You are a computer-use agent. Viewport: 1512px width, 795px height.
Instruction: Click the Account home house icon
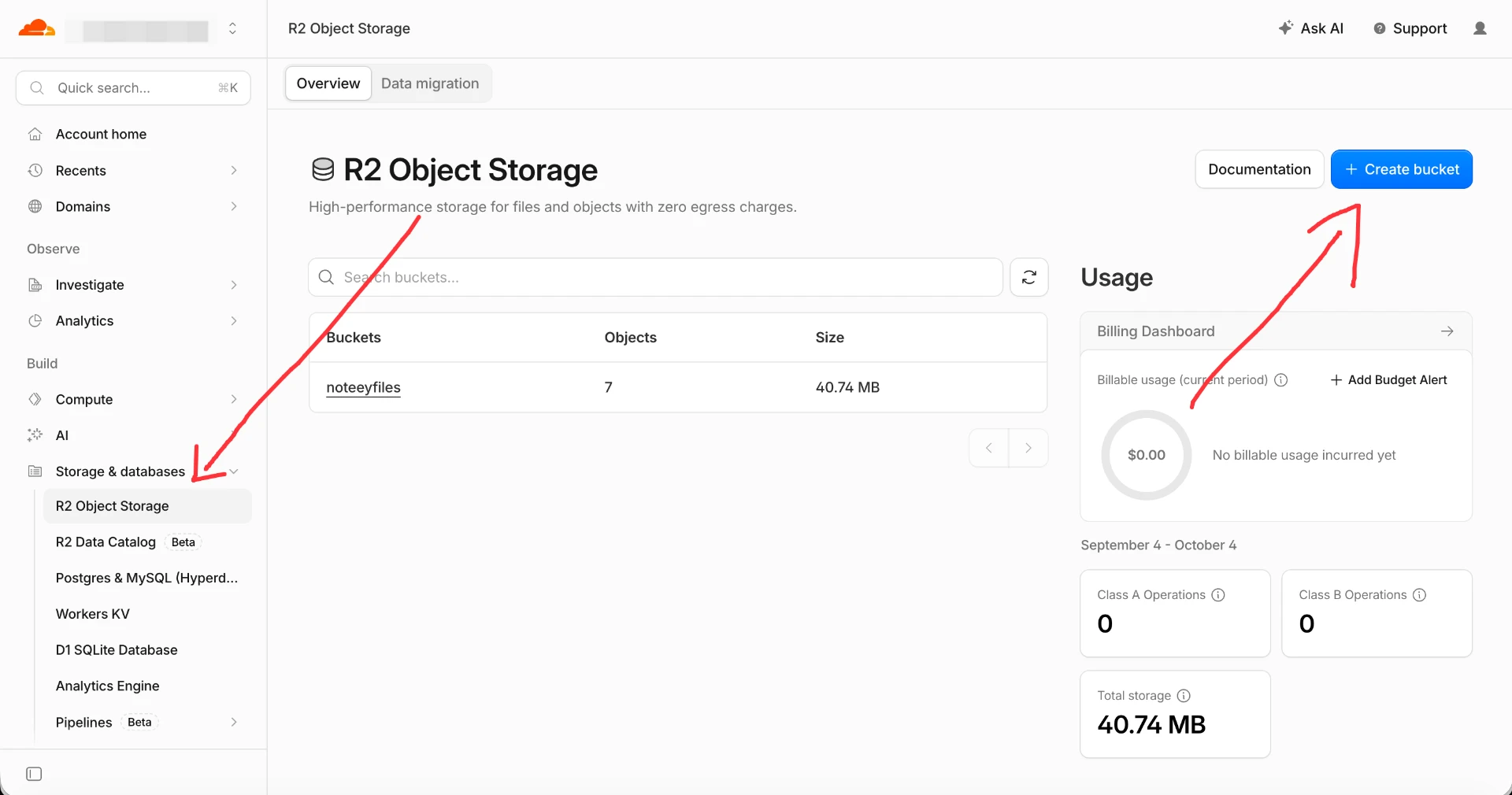(35, 135)
